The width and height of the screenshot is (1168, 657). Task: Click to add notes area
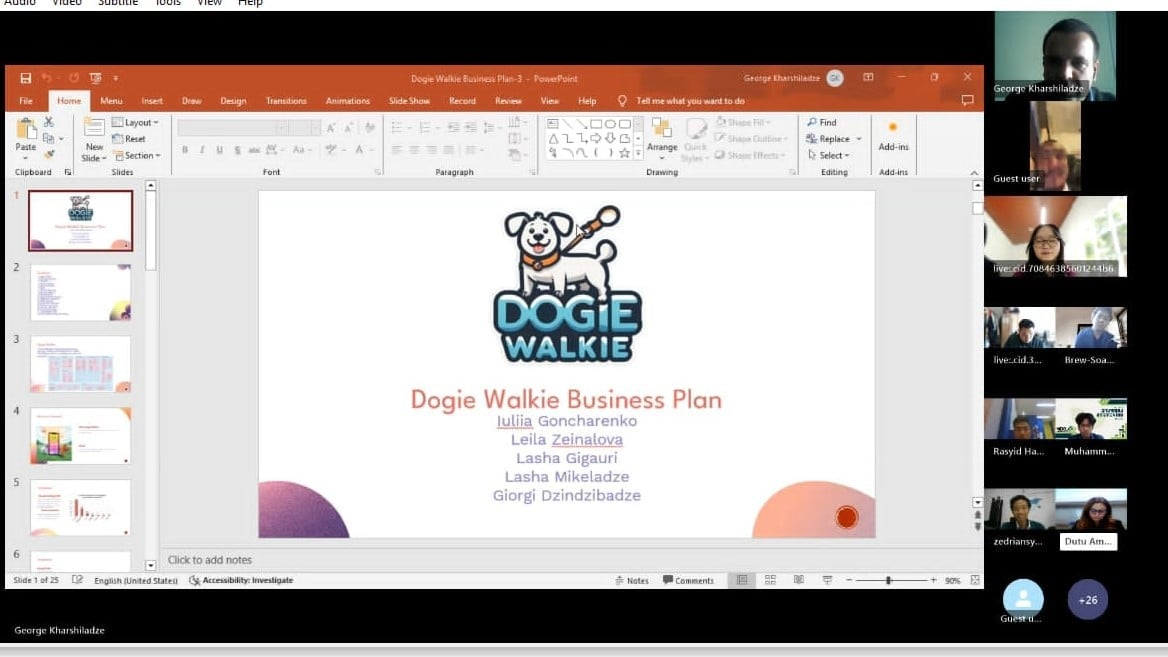[209, 559]
